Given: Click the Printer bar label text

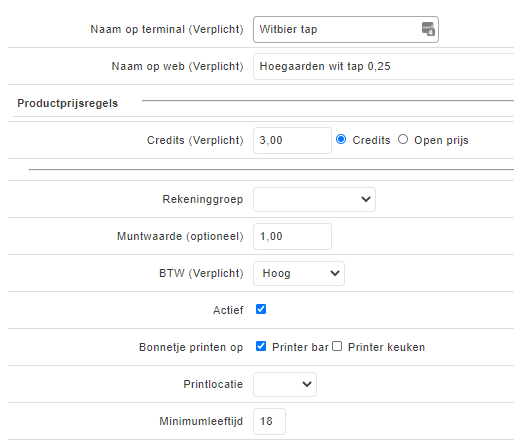Looking at the screenshot, I should pos(300,347).
